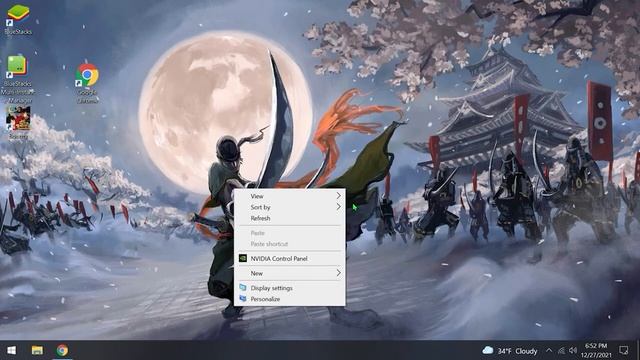Expand the Sort by submenu arrow
The height and width of the screenshot is (360, 640).
pos(338,207)
